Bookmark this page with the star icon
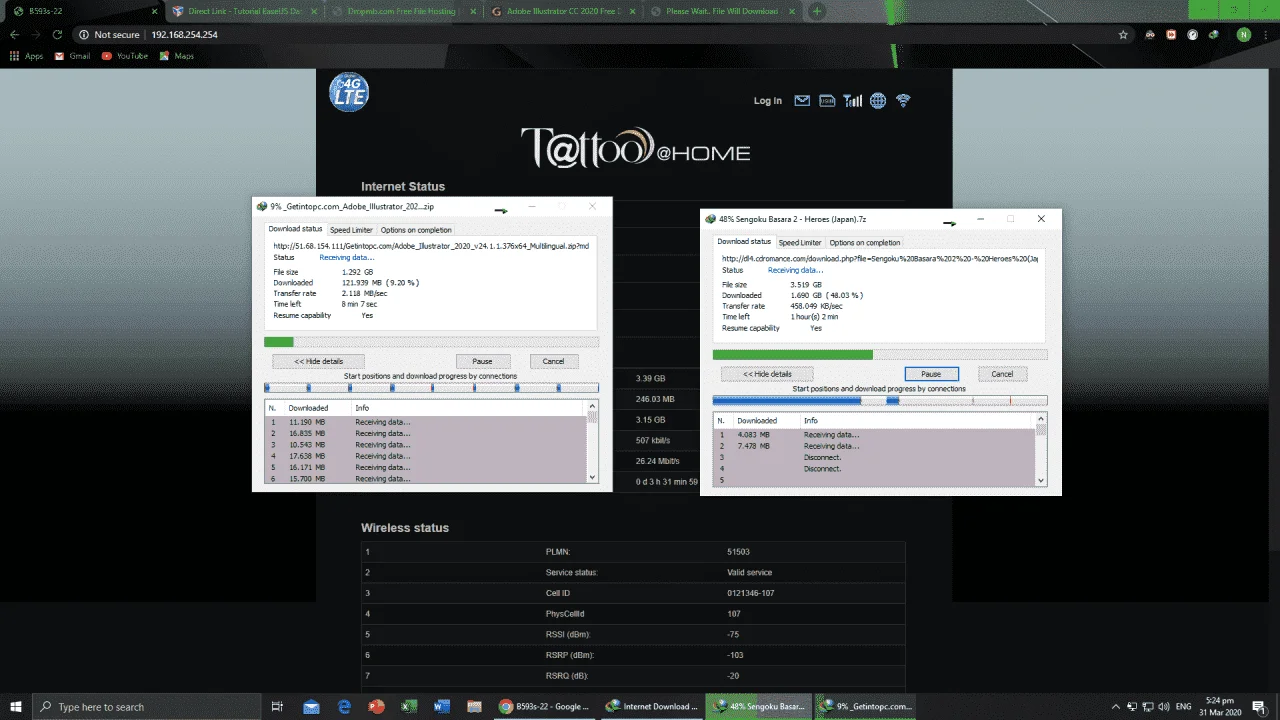Viewport: 1280px width, 720px height. click(x=1124, y=34)
